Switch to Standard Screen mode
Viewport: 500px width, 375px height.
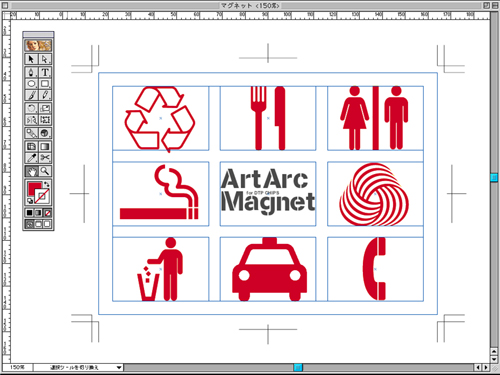[x=29, y=224]
